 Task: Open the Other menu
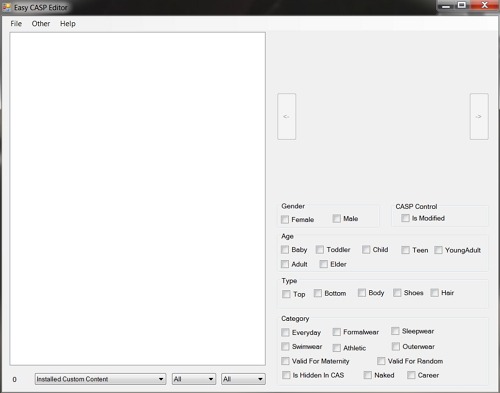pyautogui.click(x=41, y=24)
